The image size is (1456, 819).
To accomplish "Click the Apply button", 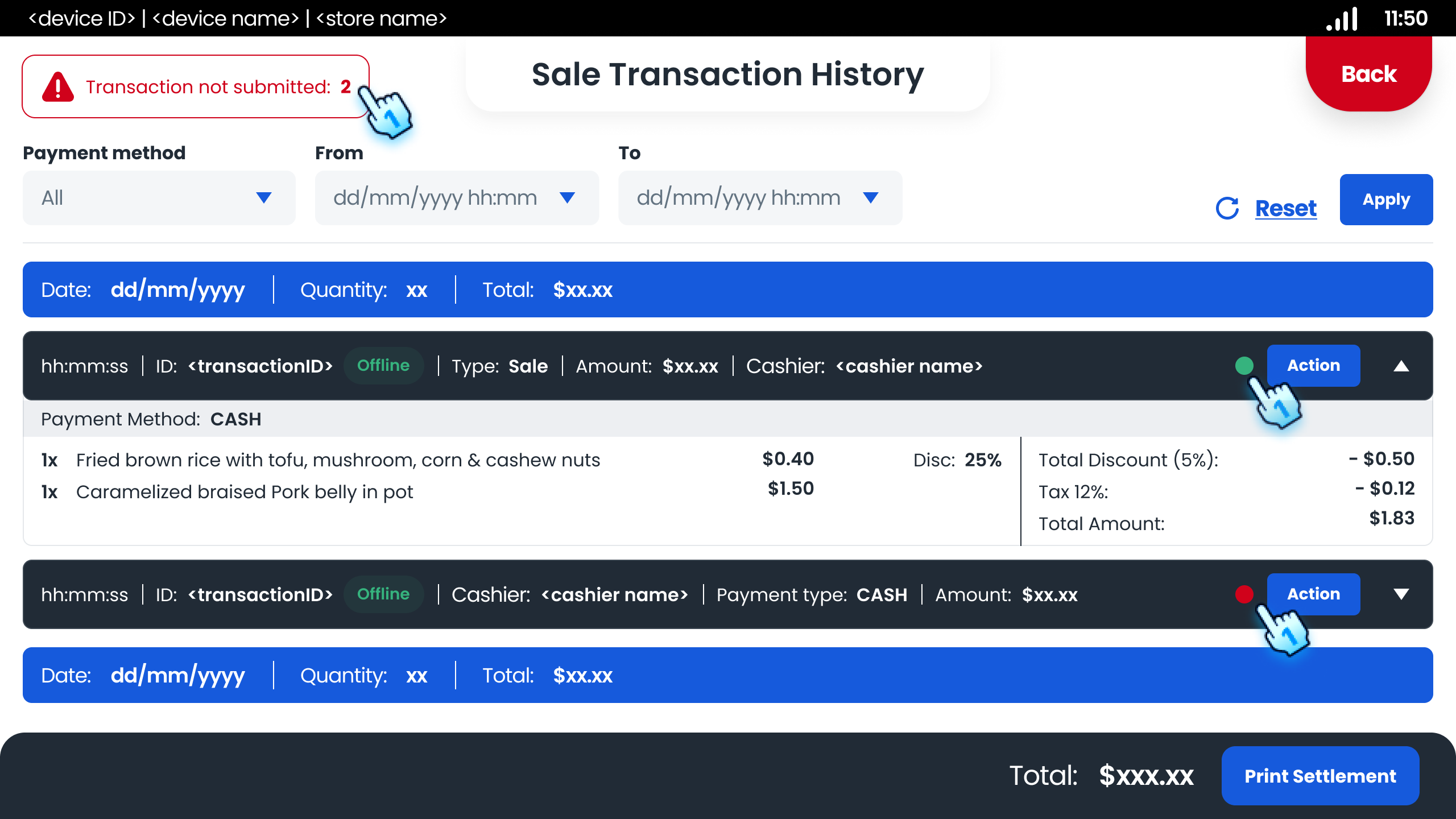I will click(1387, 199).
